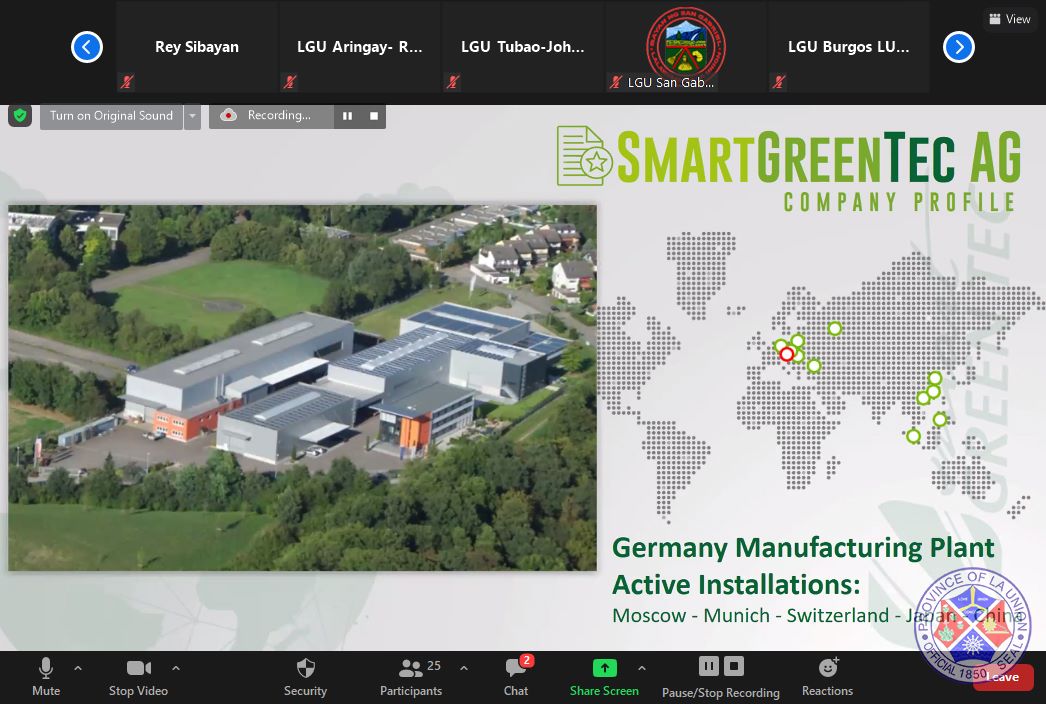Pause recording from the top recording bar
Viewport: 1046px width, 704px height.
click(347, 115)
